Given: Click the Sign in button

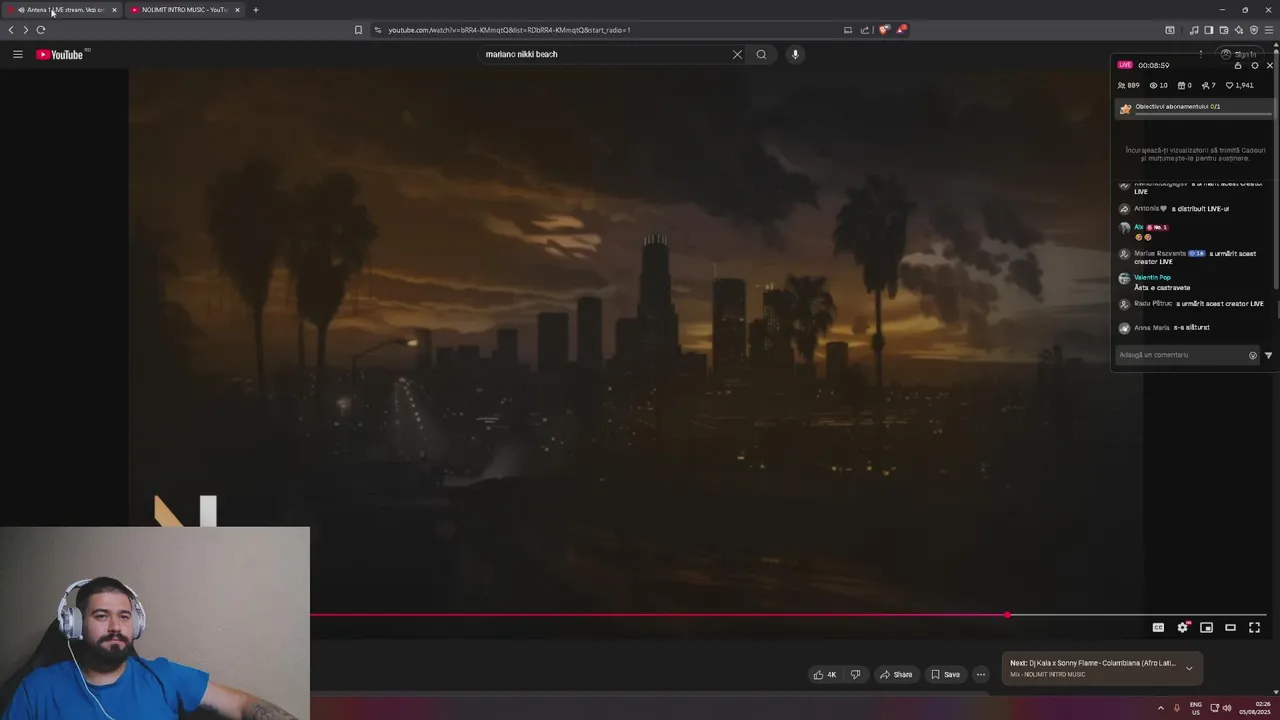Looking at the screenshot, I should 1238,54.
